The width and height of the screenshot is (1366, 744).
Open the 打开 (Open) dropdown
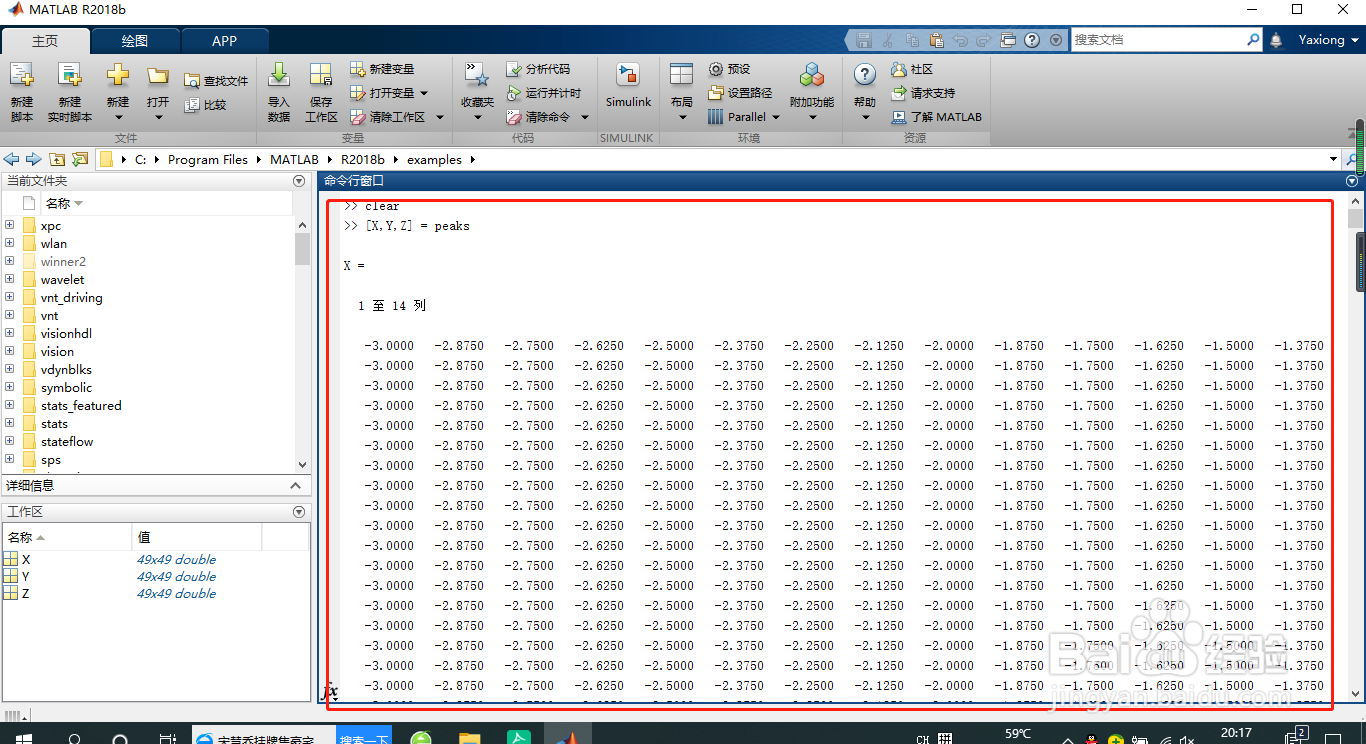point(158,117)
